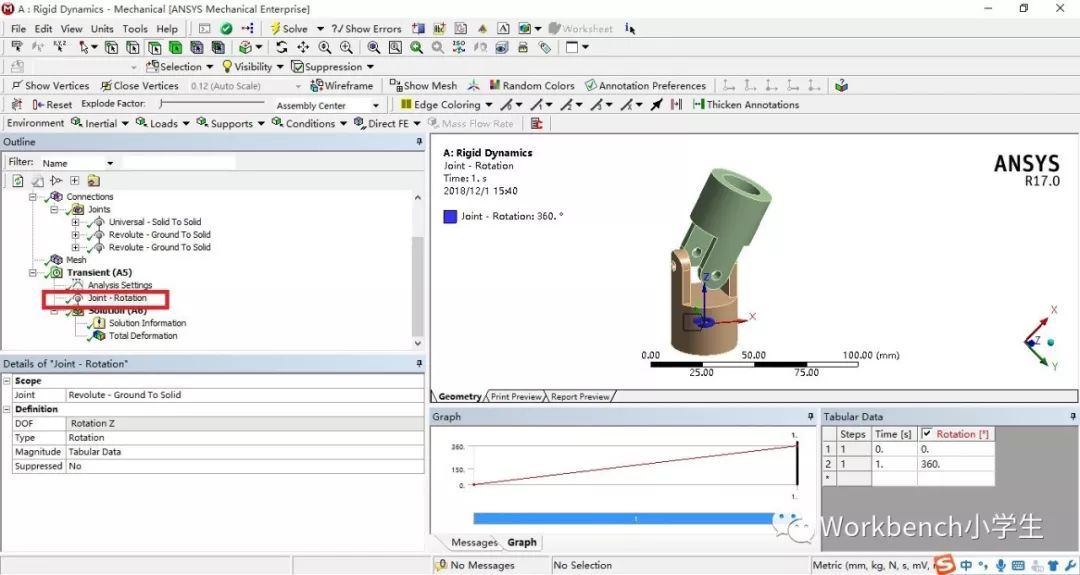Select Total Deformation result
The height and width of the screenshot is (575, 1080).
tap(143, 336)
